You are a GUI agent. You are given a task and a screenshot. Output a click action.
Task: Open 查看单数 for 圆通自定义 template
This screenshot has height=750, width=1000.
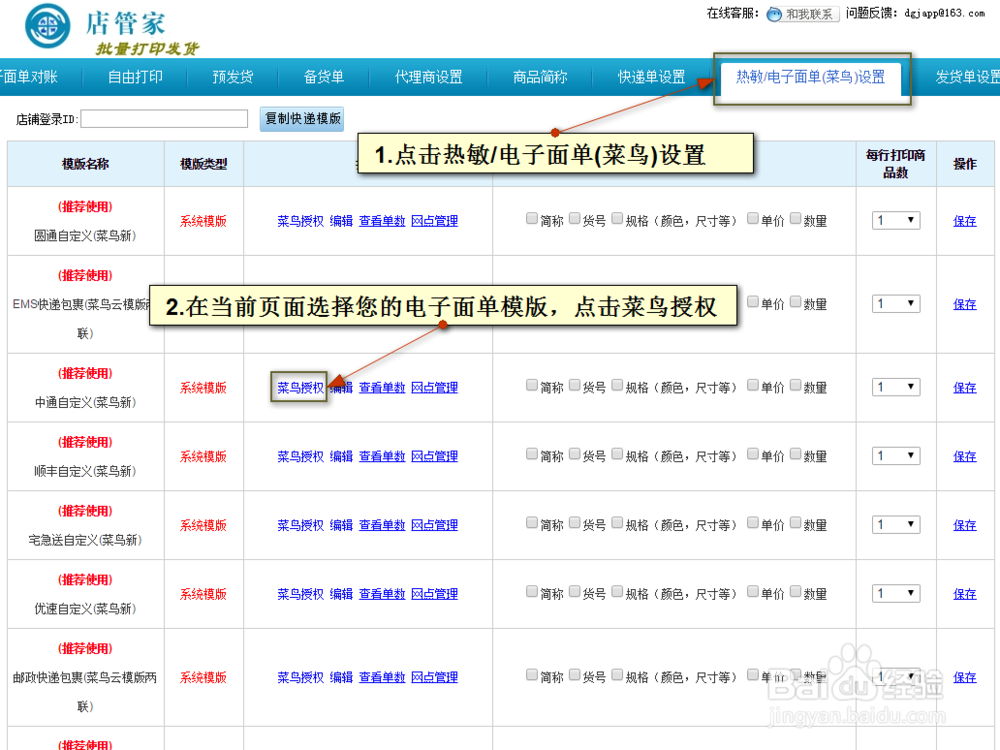[x=382, y=221]
